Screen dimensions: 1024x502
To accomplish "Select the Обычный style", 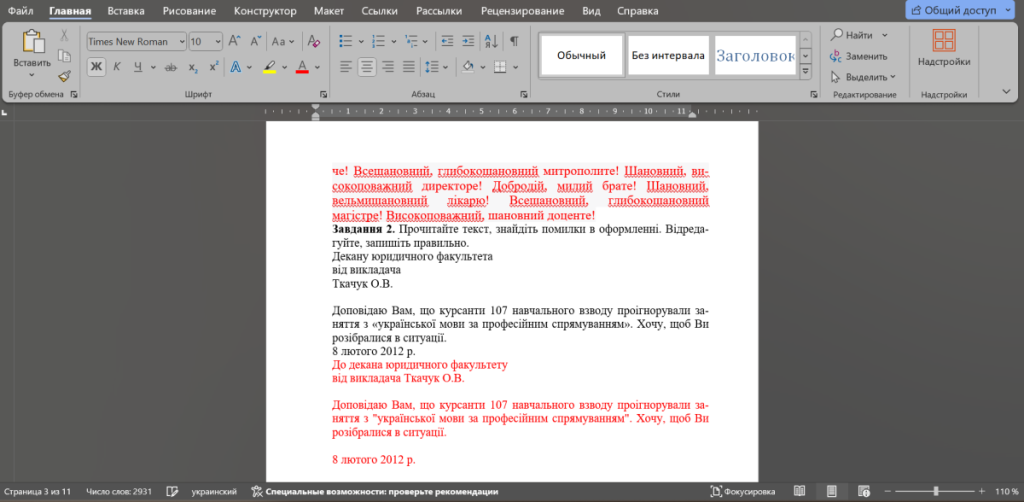I will point(581,55).
